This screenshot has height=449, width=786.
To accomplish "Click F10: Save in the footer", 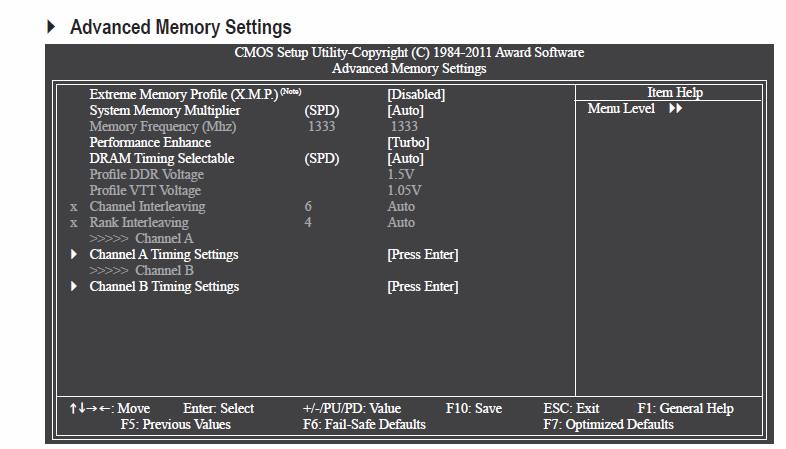I will pyautogui.click(x=474, y=408).
